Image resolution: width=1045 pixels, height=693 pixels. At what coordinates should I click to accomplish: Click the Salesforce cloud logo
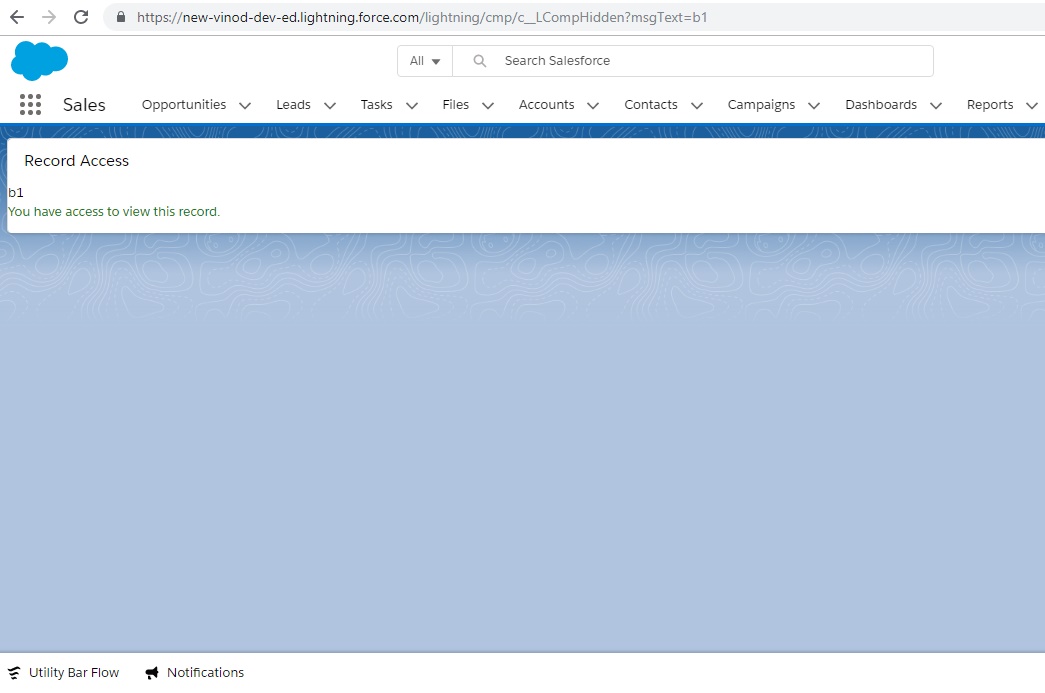39,60
